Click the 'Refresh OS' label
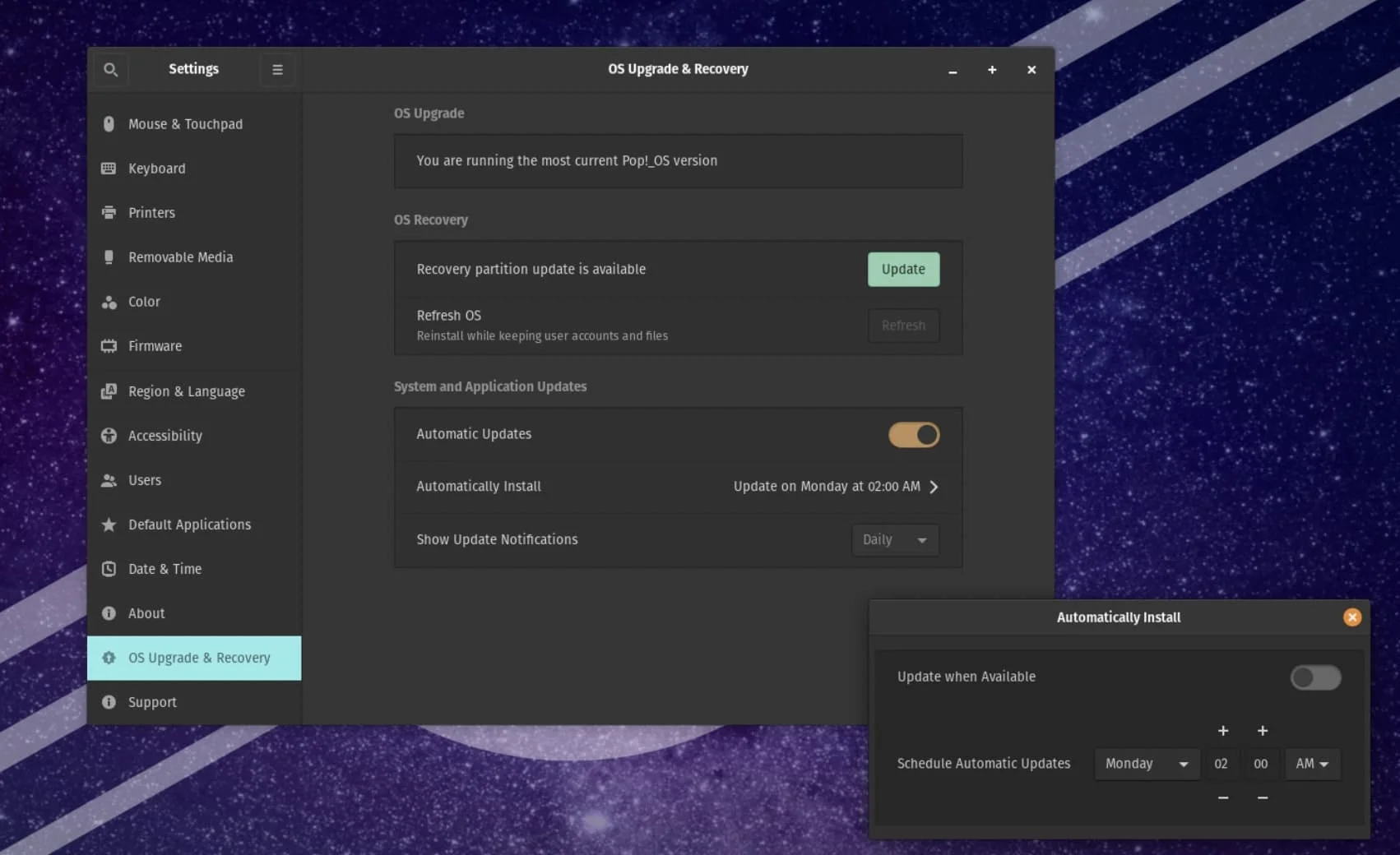Image resolution: width=1400 pixels, height=855 pixels. click(449, 316)
